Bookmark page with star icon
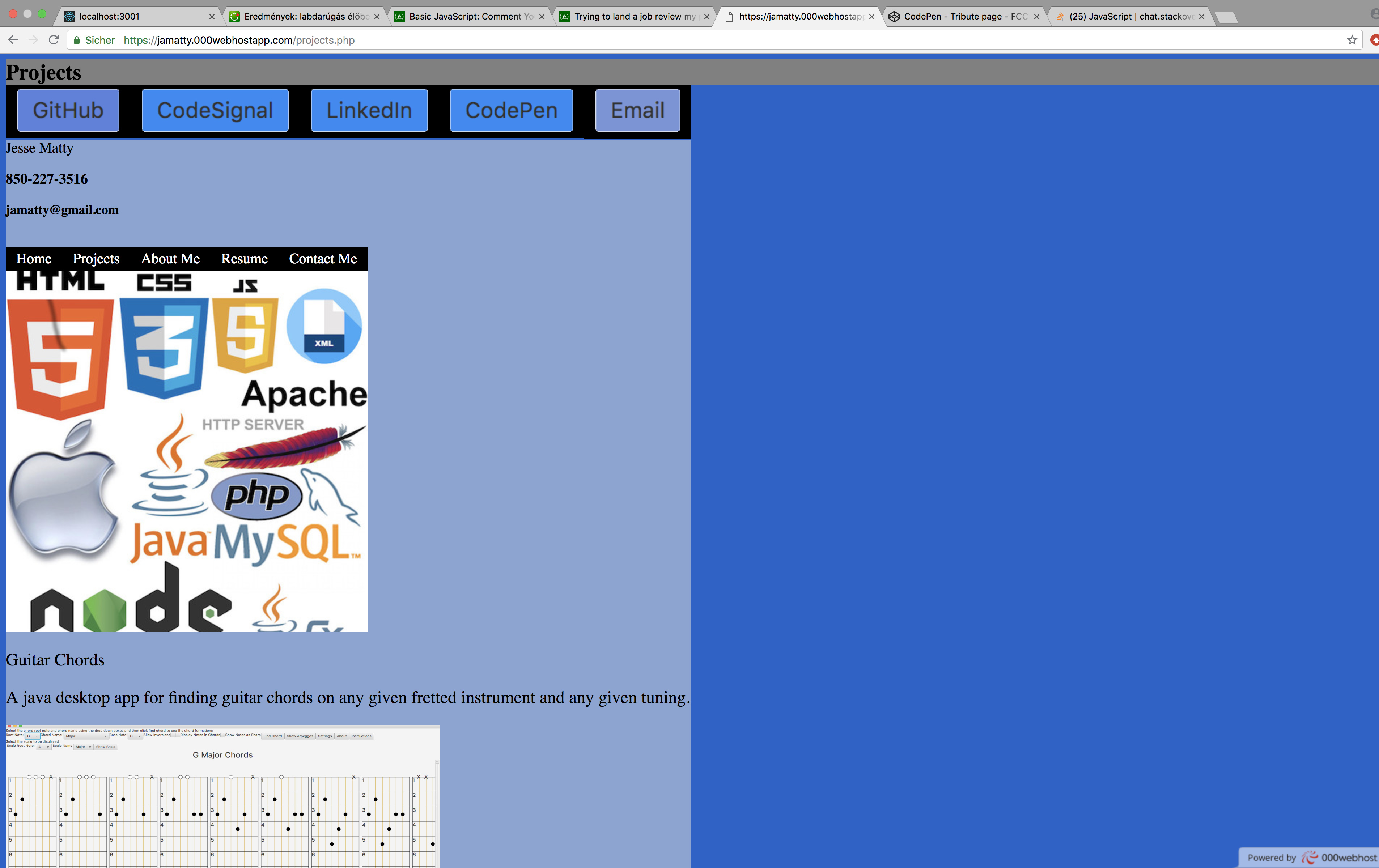The image size is (1379, 868). pyautogui.click(x=1352, y=40)
